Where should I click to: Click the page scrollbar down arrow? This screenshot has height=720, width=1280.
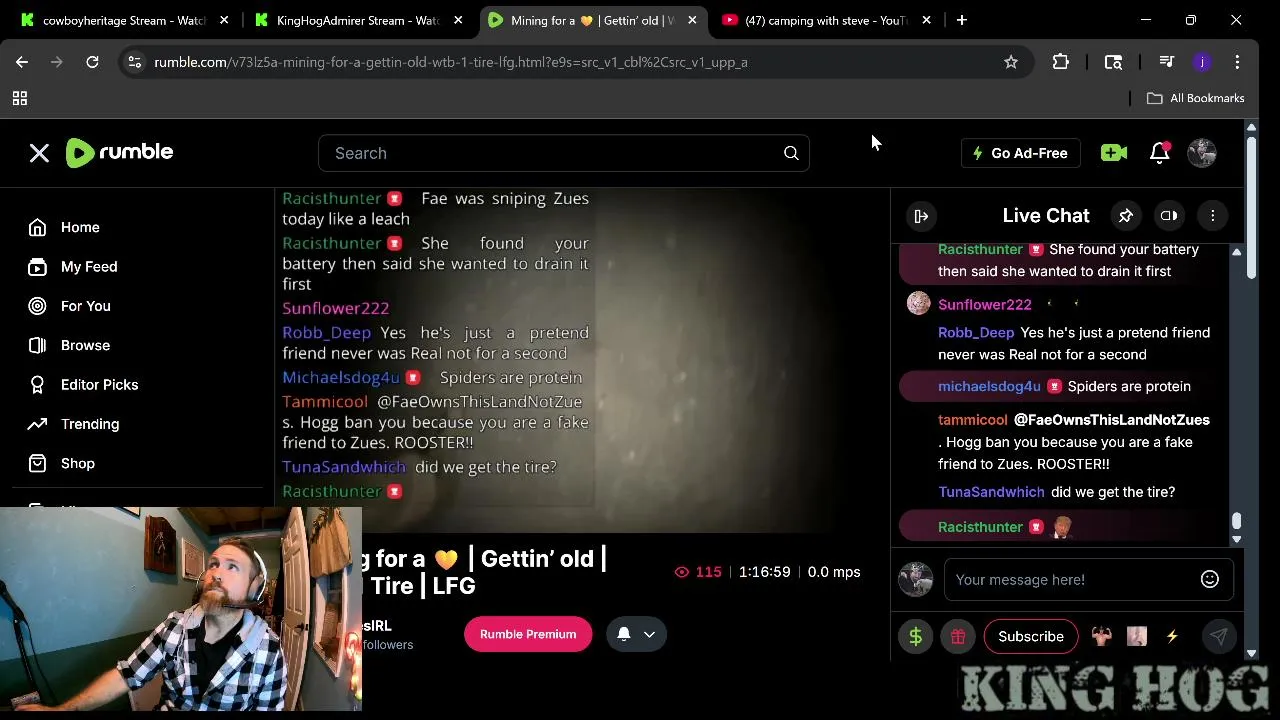1251,653
